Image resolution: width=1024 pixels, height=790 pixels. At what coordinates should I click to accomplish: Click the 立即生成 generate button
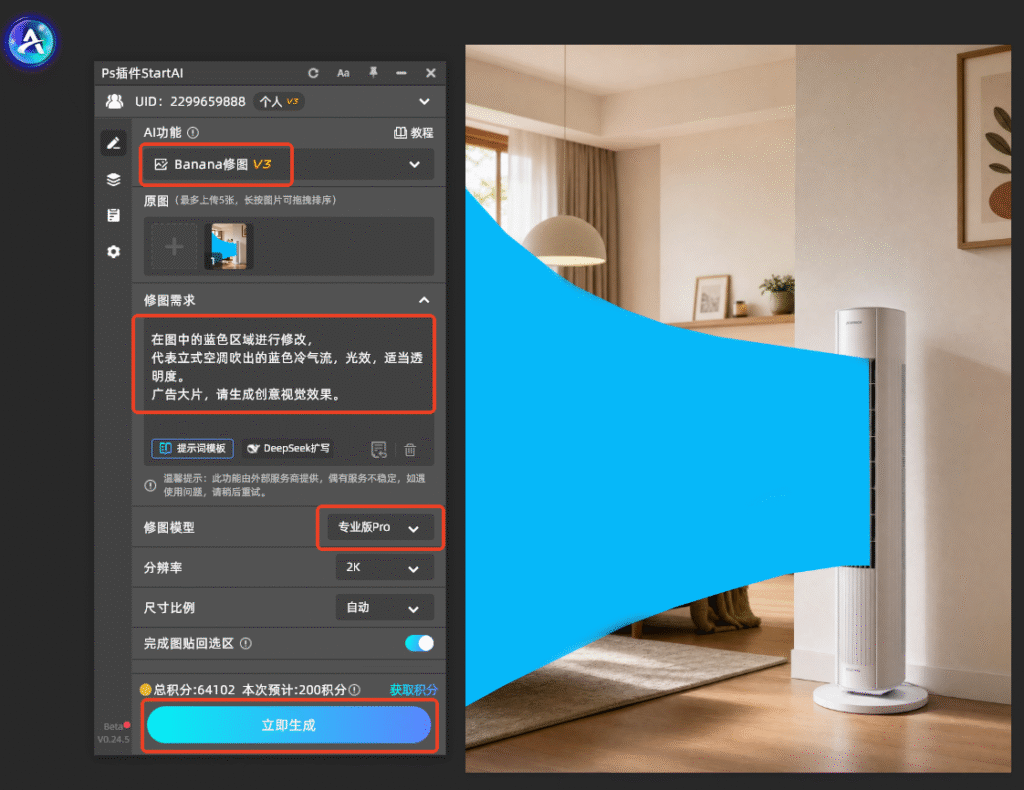[289, 725]
